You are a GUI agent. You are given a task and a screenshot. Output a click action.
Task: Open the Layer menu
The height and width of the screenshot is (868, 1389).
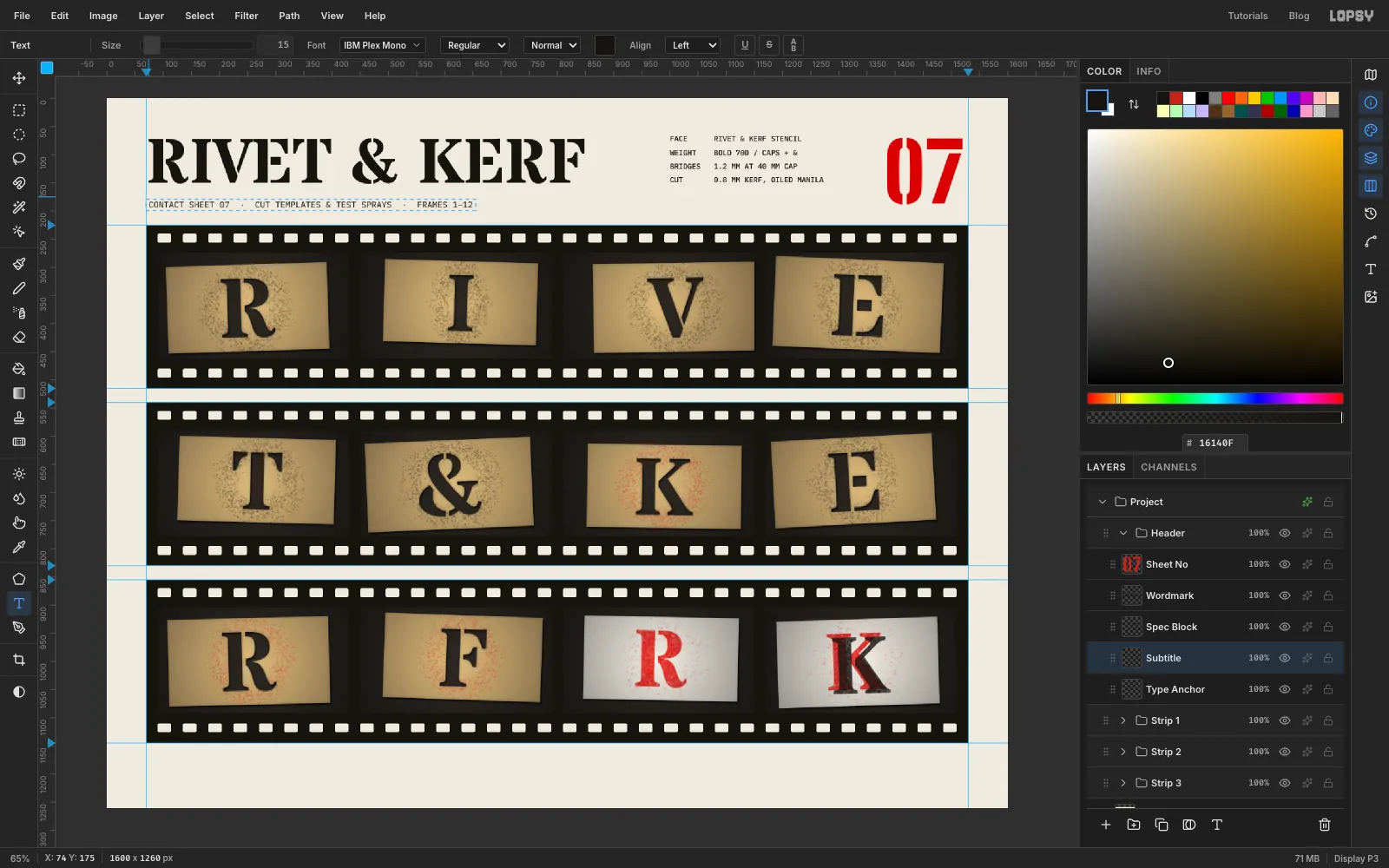coord(151,16)
